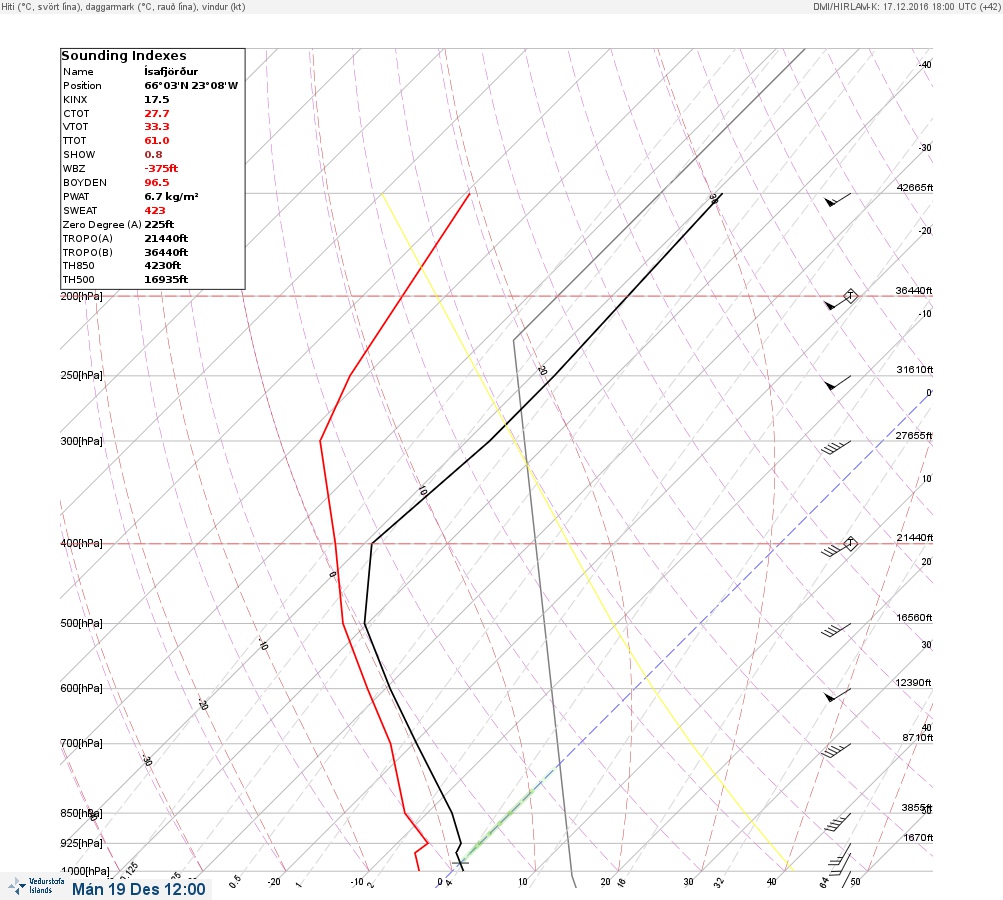1003x900 pixels.
Task: Click the 12390ft height label
Action: pyautogui.click(x=913, y=683)
